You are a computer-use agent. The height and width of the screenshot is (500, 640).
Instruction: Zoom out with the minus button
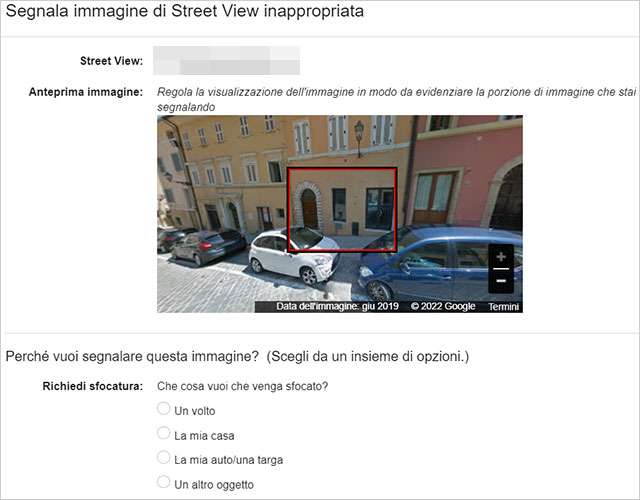(501, 281)
